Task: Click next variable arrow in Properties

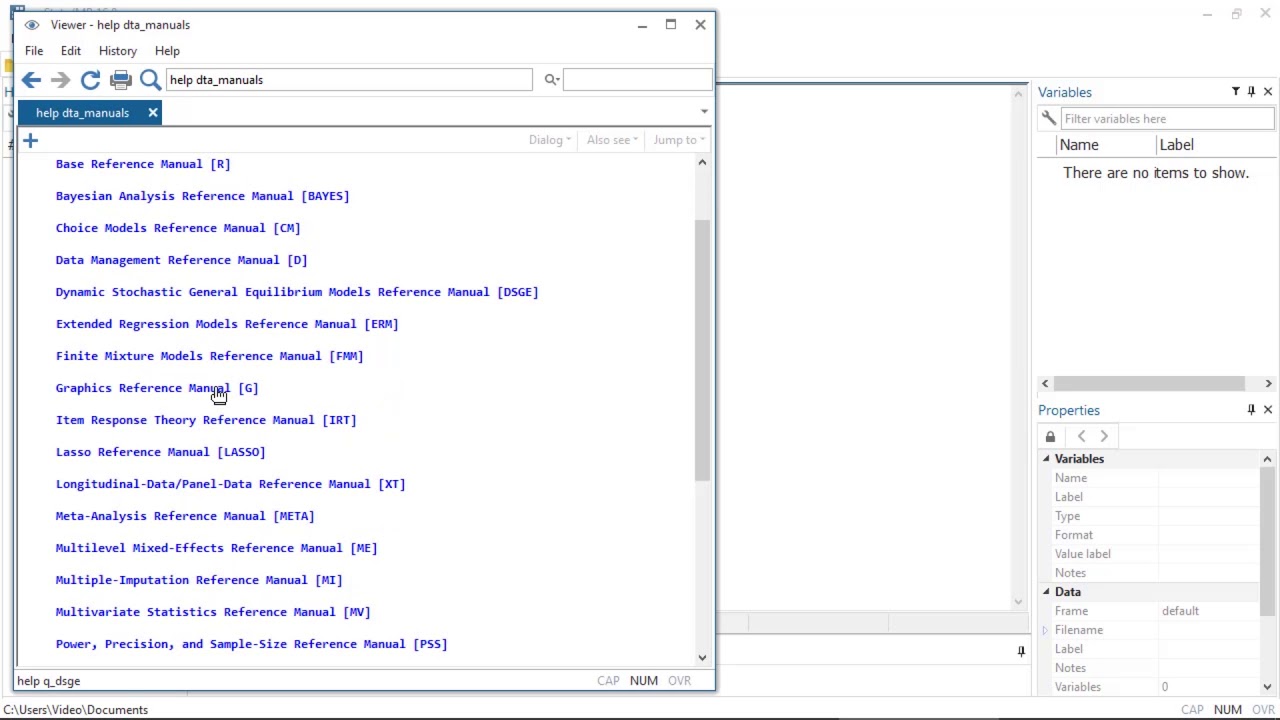Action: pyautogui.click(x=1104, y=437)
